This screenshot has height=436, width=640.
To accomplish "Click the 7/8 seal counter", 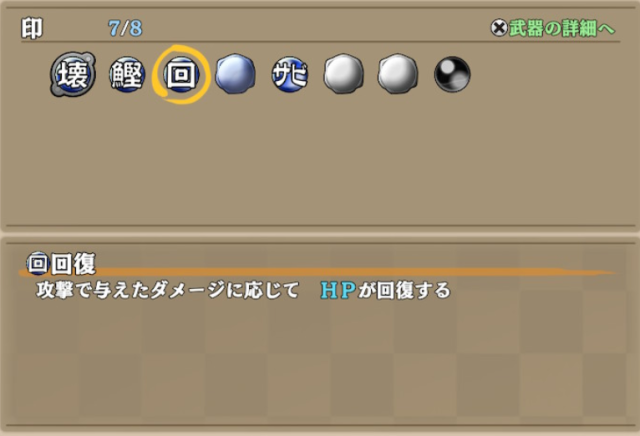I will tap(125, 28).
